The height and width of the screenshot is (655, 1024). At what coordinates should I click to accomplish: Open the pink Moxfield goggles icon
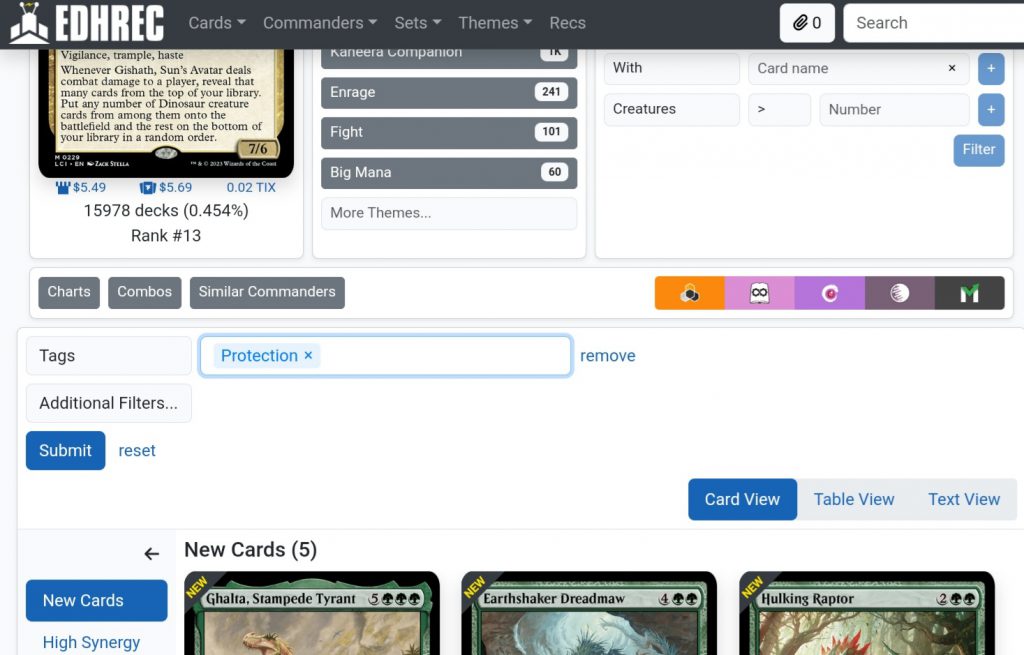tap(759, 293)
